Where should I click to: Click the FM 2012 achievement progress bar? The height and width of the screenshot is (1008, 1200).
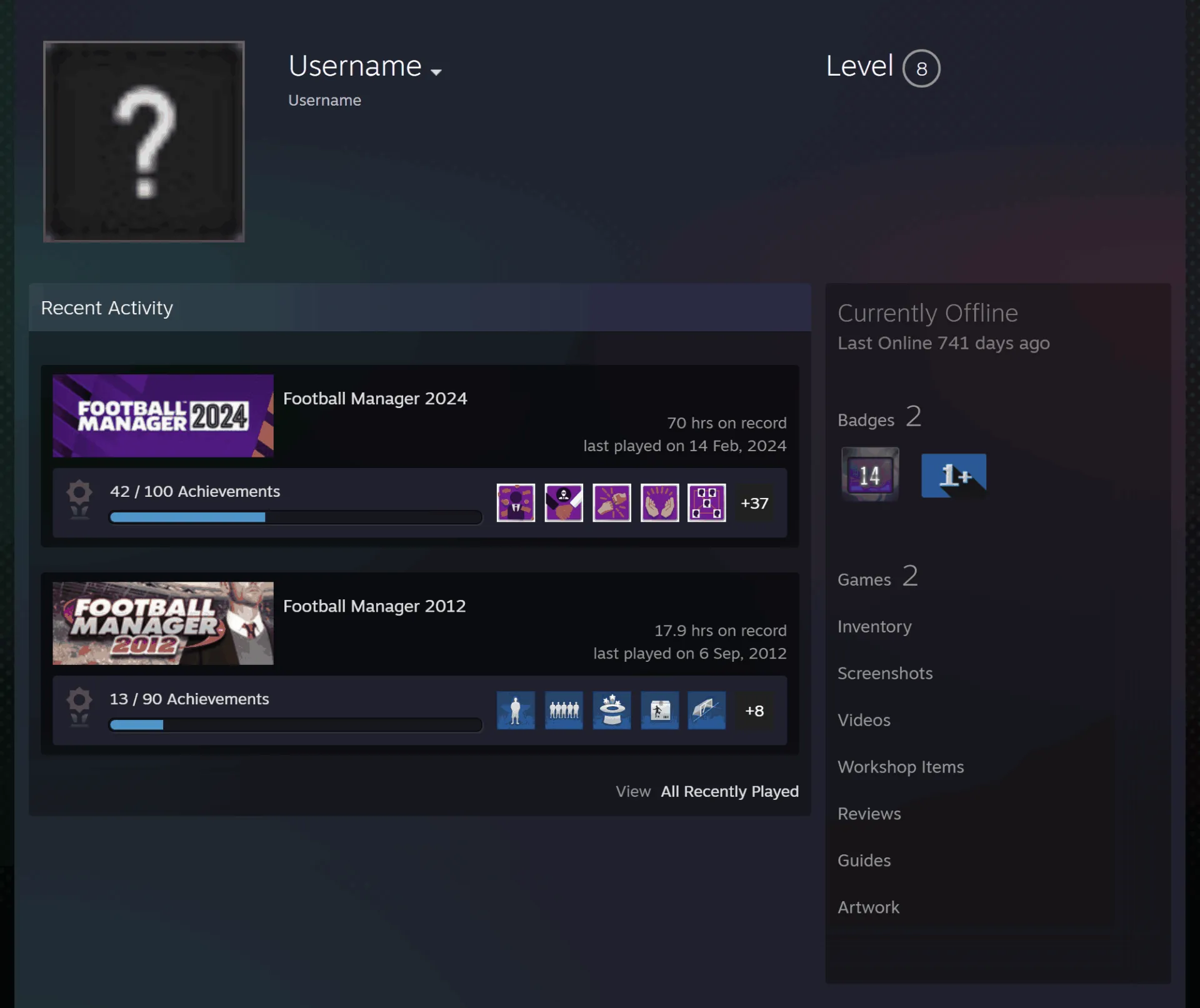[296, 725]
